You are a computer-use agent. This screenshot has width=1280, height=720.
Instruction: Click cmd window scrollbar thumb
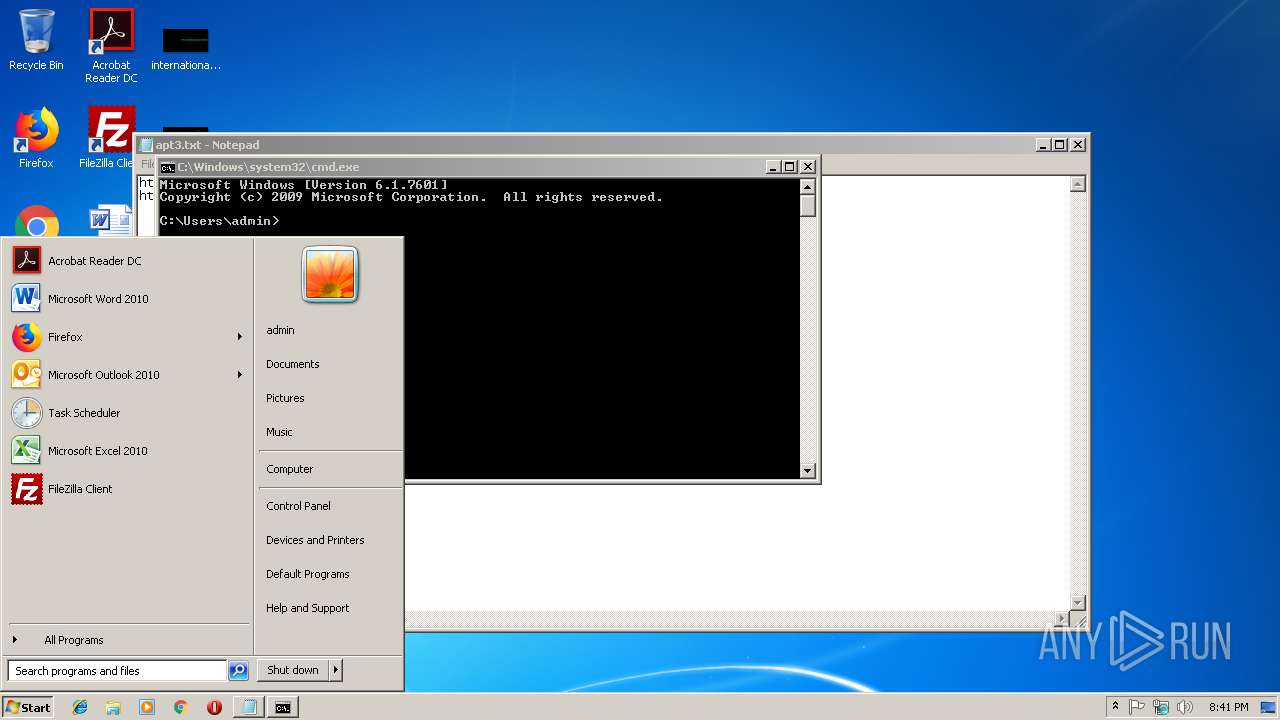coord(808,205)
